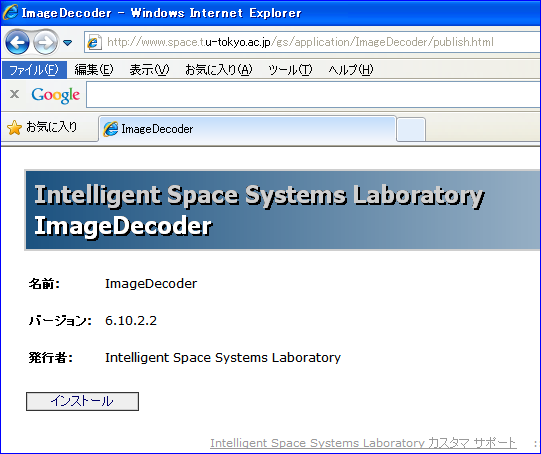
Task: Open the ファイル(F) menu
Action: pyautogui.click(x=34, y=70)
